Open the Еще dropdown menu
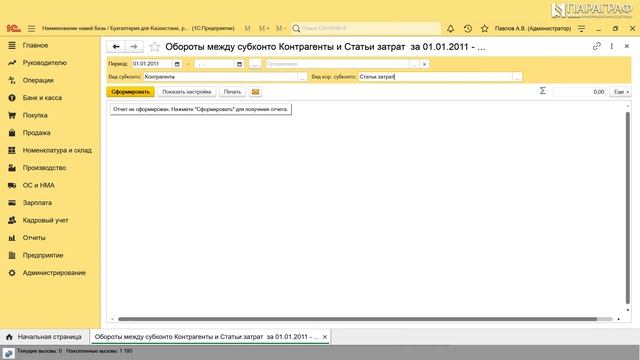 point(620,92)
